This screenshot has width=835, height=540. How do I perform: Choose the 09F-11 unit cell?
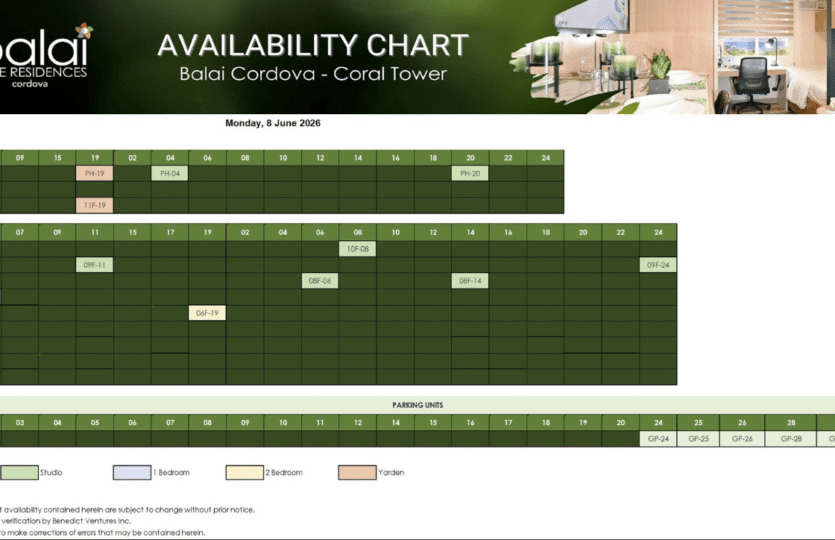click(95, 265)
